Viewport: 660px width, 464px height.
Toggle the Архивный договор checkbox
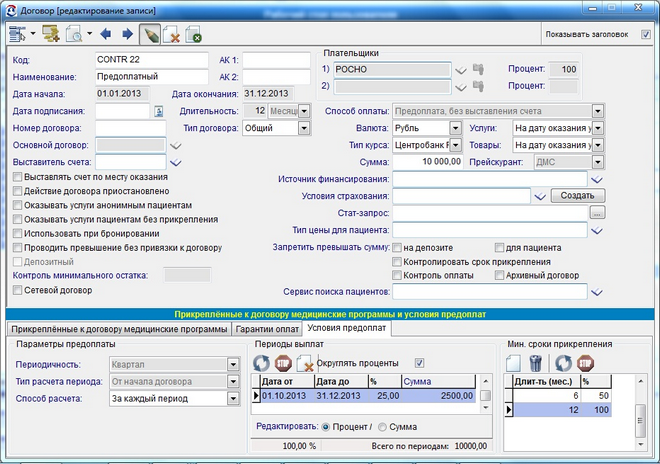click(x=499, y=275)
